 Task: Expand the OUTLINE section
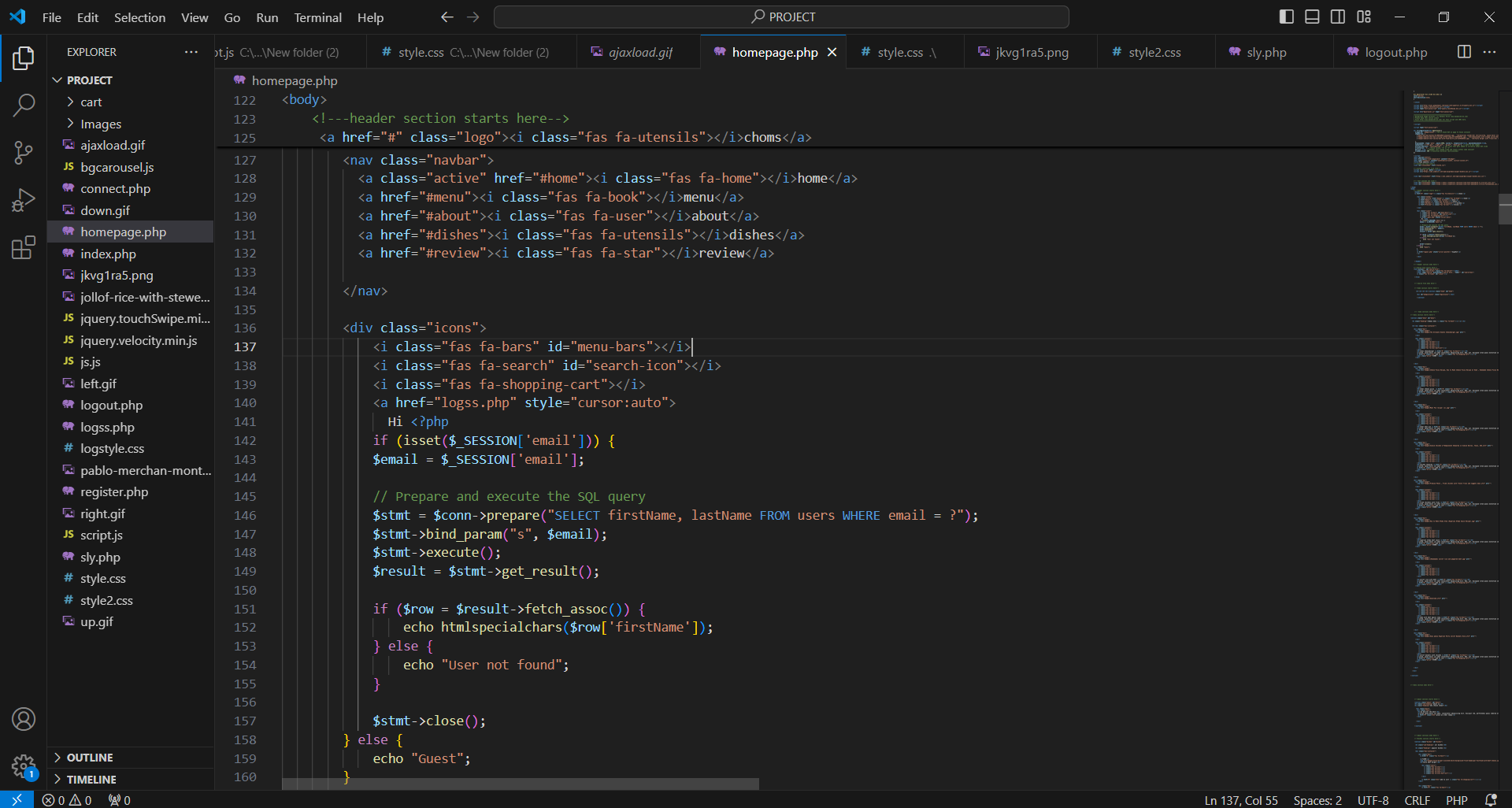(90, 758)
